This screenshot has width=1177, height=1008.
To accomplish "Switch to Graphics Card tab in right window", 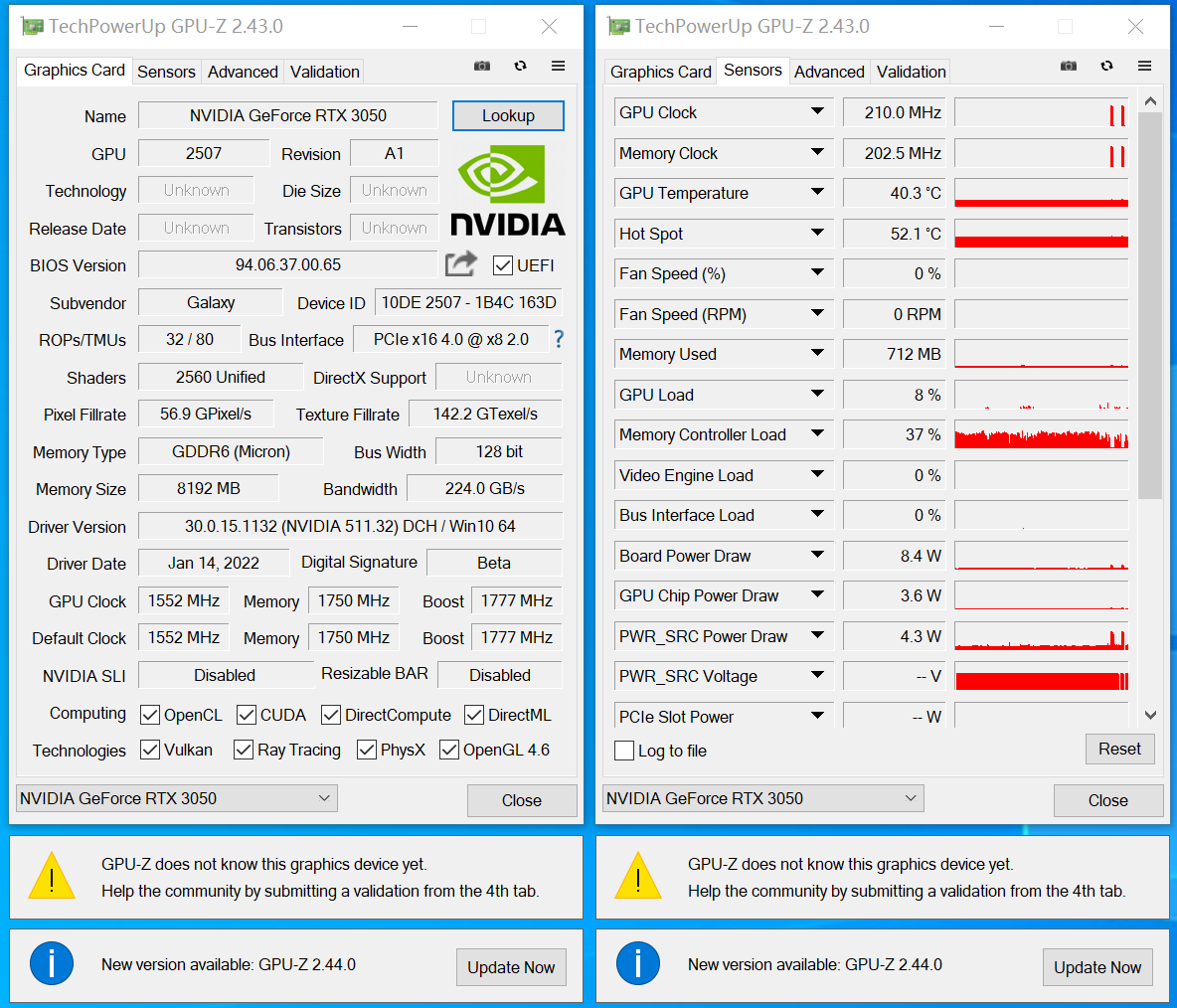I will pyautogui.click(x=660, y=72).
